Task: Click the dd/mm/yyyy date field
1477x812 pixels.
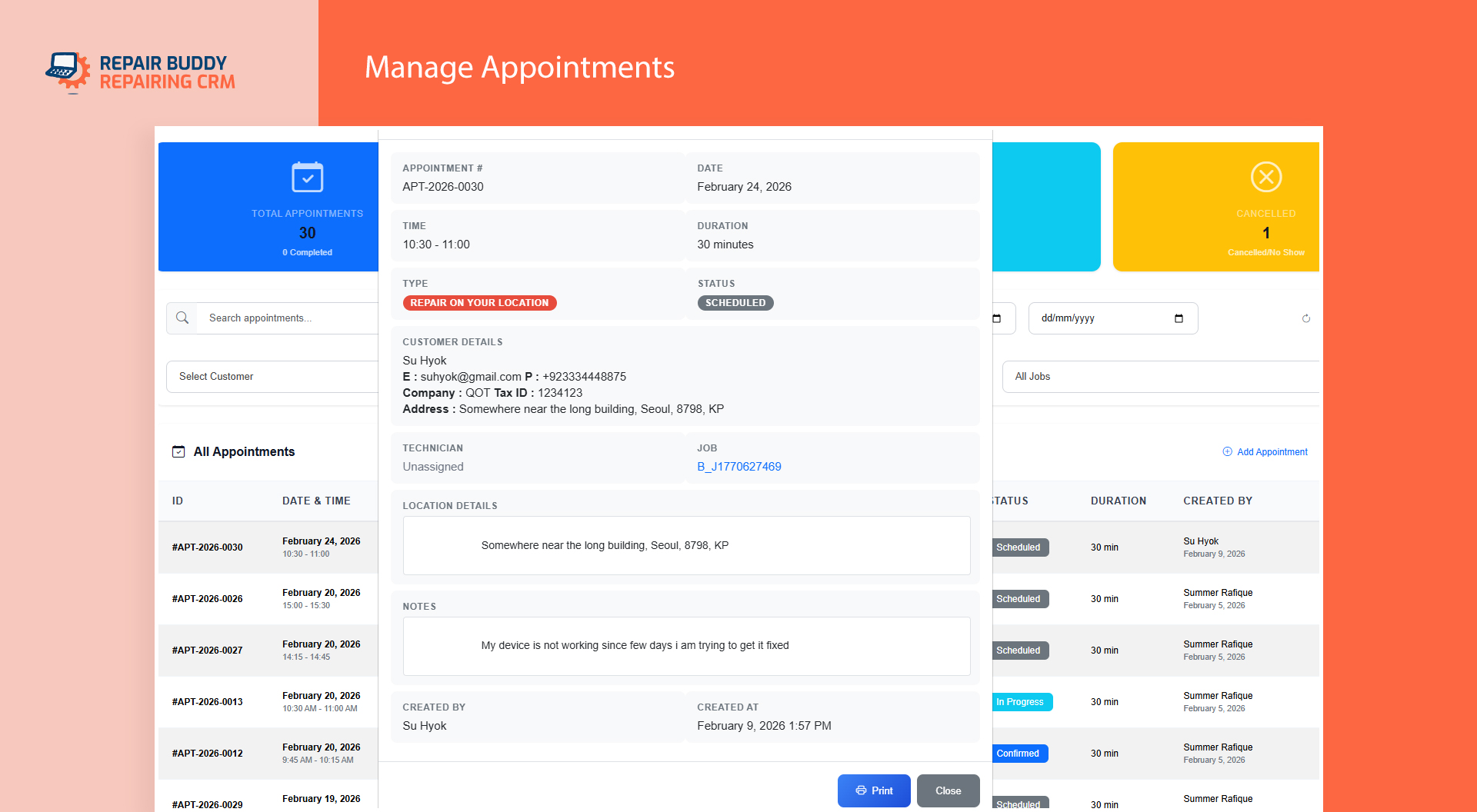Action: 1113,318
